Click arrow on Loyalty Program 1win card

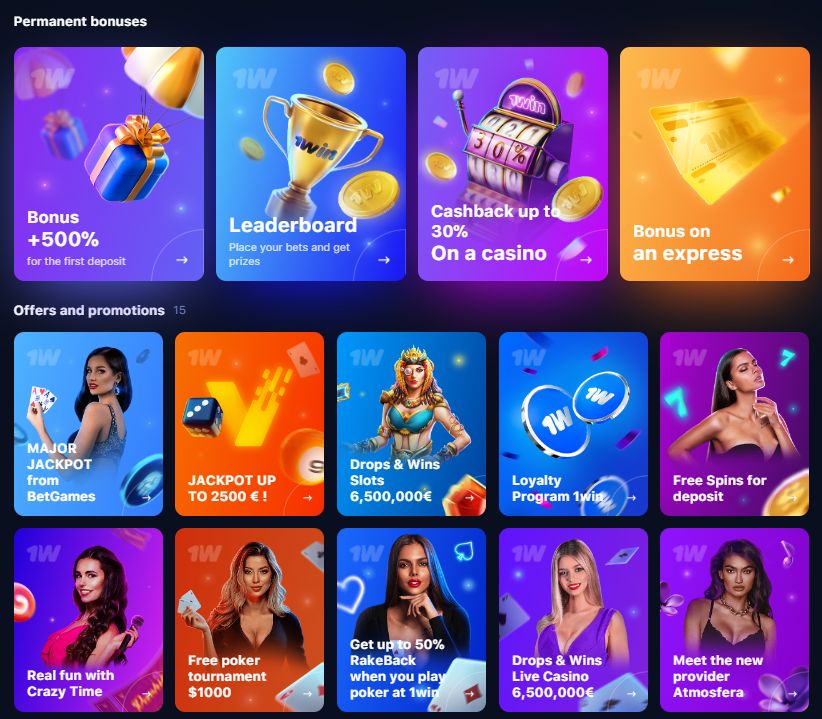coord(632,498)
